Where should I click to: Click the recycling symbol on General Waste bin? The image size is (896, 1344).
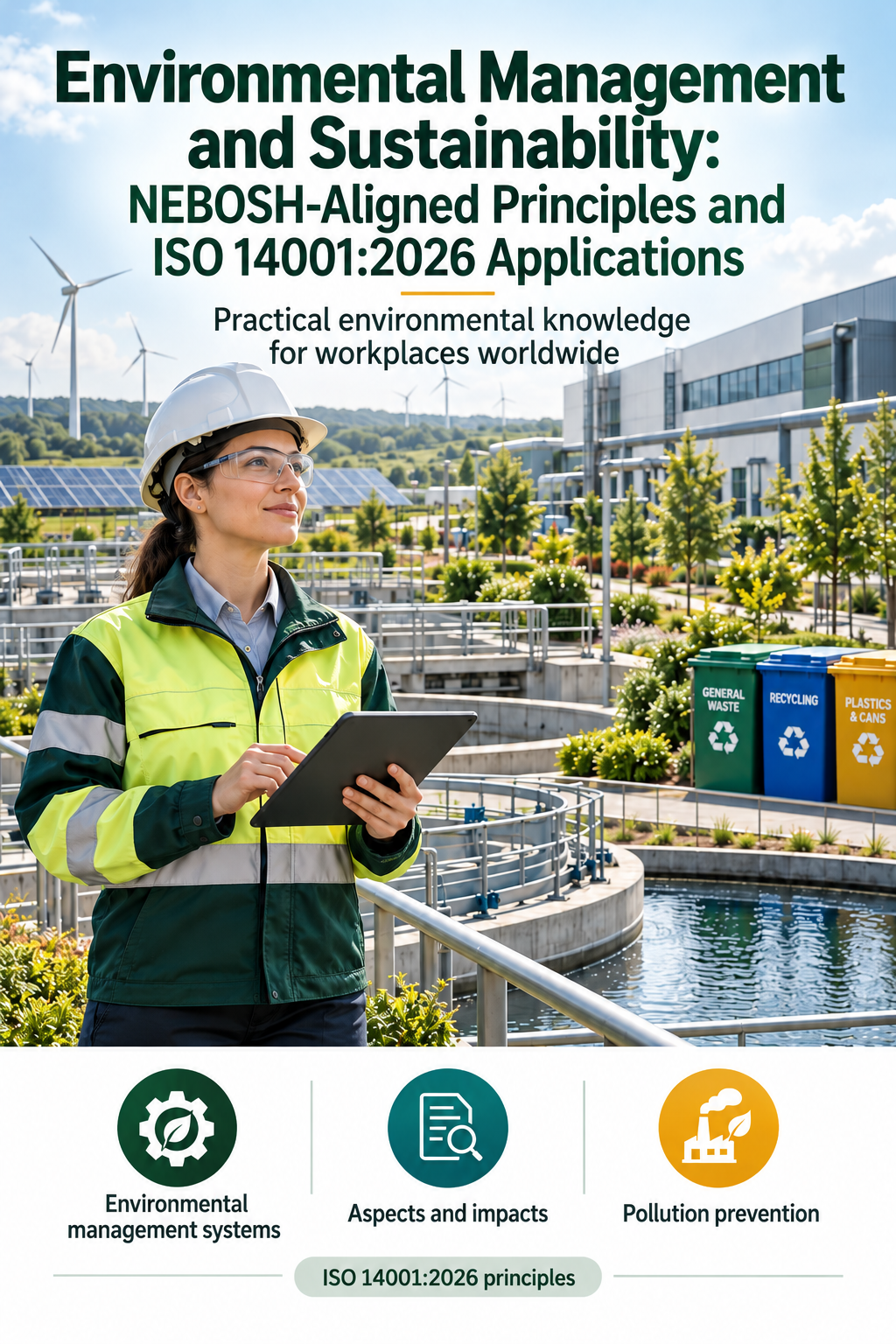[723, 737]
